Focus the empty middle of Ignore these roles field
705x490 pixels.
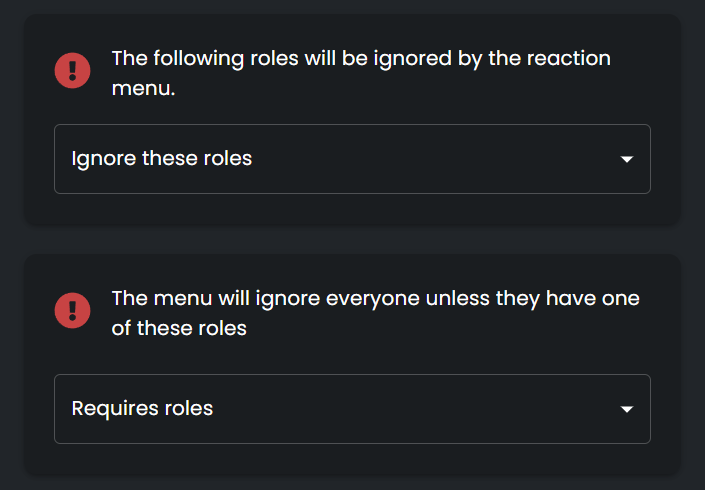pyautogui.click(x=432, y=159)
